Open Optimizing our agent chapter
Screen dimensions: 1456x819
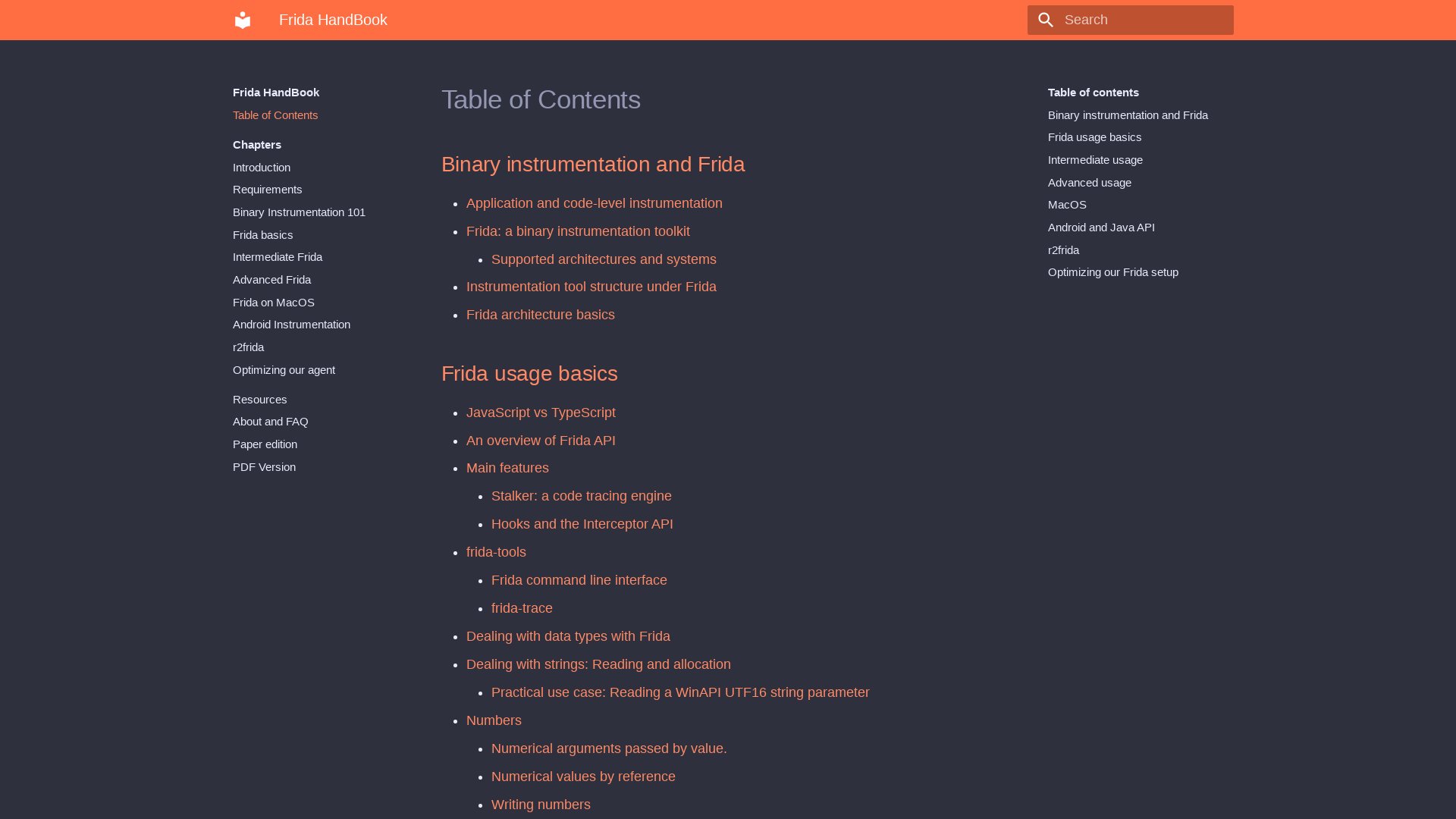(x=284, y=370)
